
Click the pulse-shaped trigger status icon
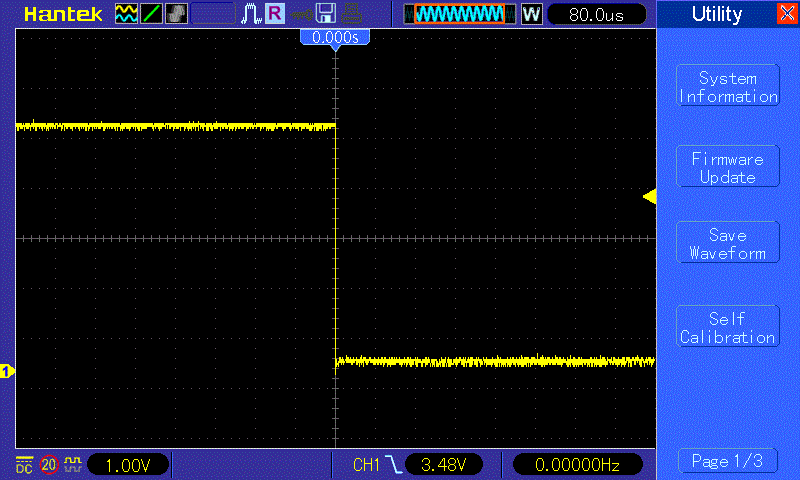click(x=250, y=14)
